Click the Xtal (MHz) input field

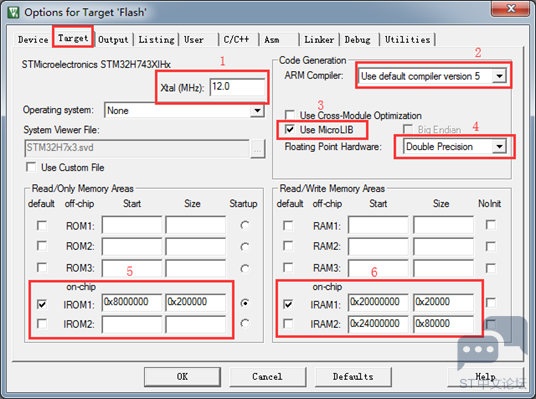click(x=237, y=87)
